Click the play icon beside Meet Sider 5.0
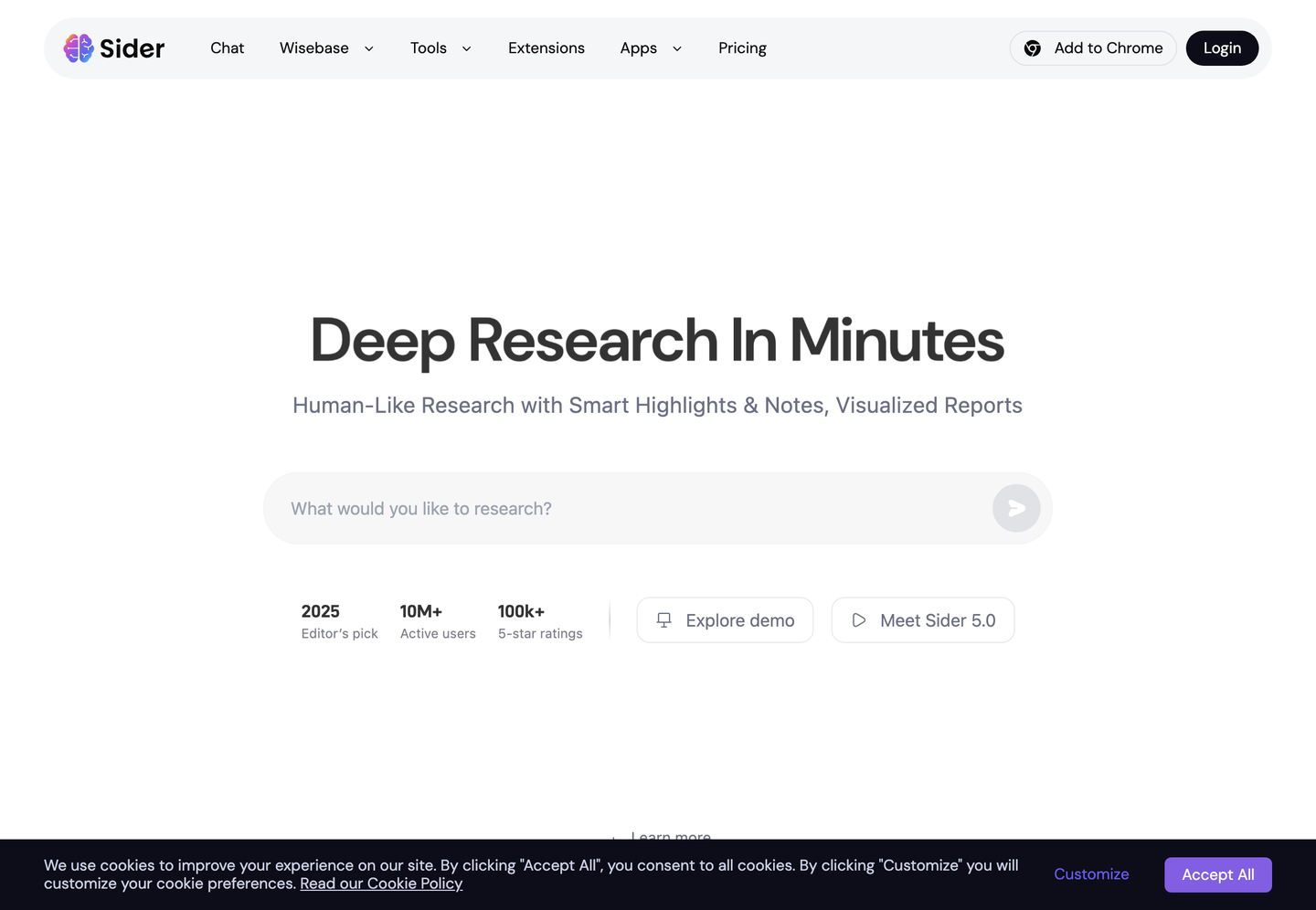1316x910 pixels. (x=859, y=620)
